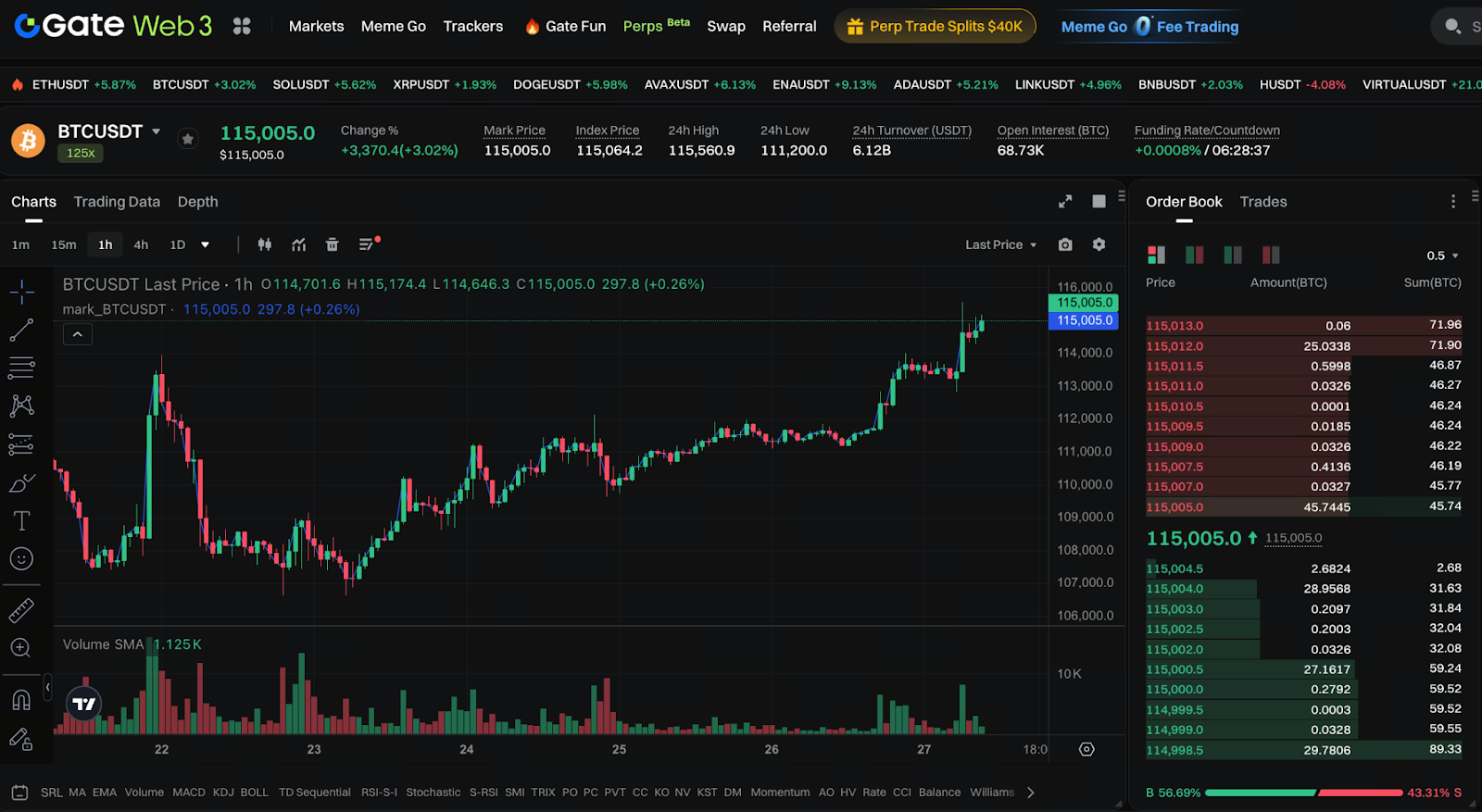Viewport: 1482px width, 812px height.
Task: Open the apps grid menu icon
Action: tap(242, 26)
